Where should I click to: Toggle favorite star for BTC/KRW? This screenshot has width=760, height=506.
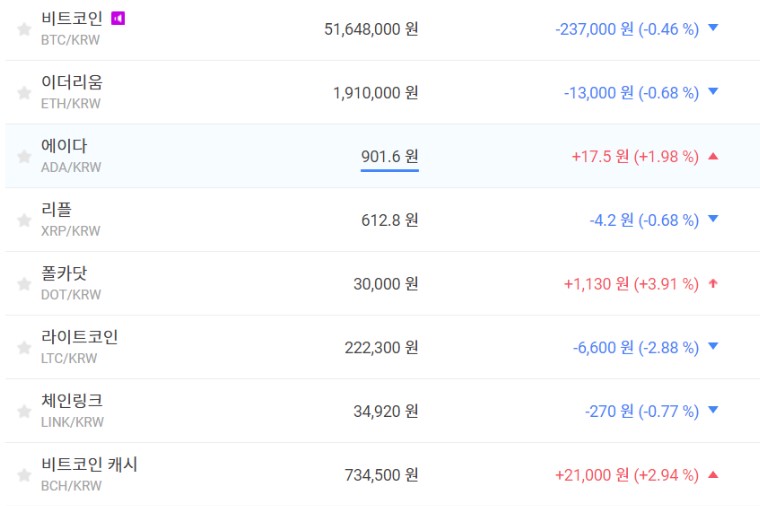pos(24,29)
